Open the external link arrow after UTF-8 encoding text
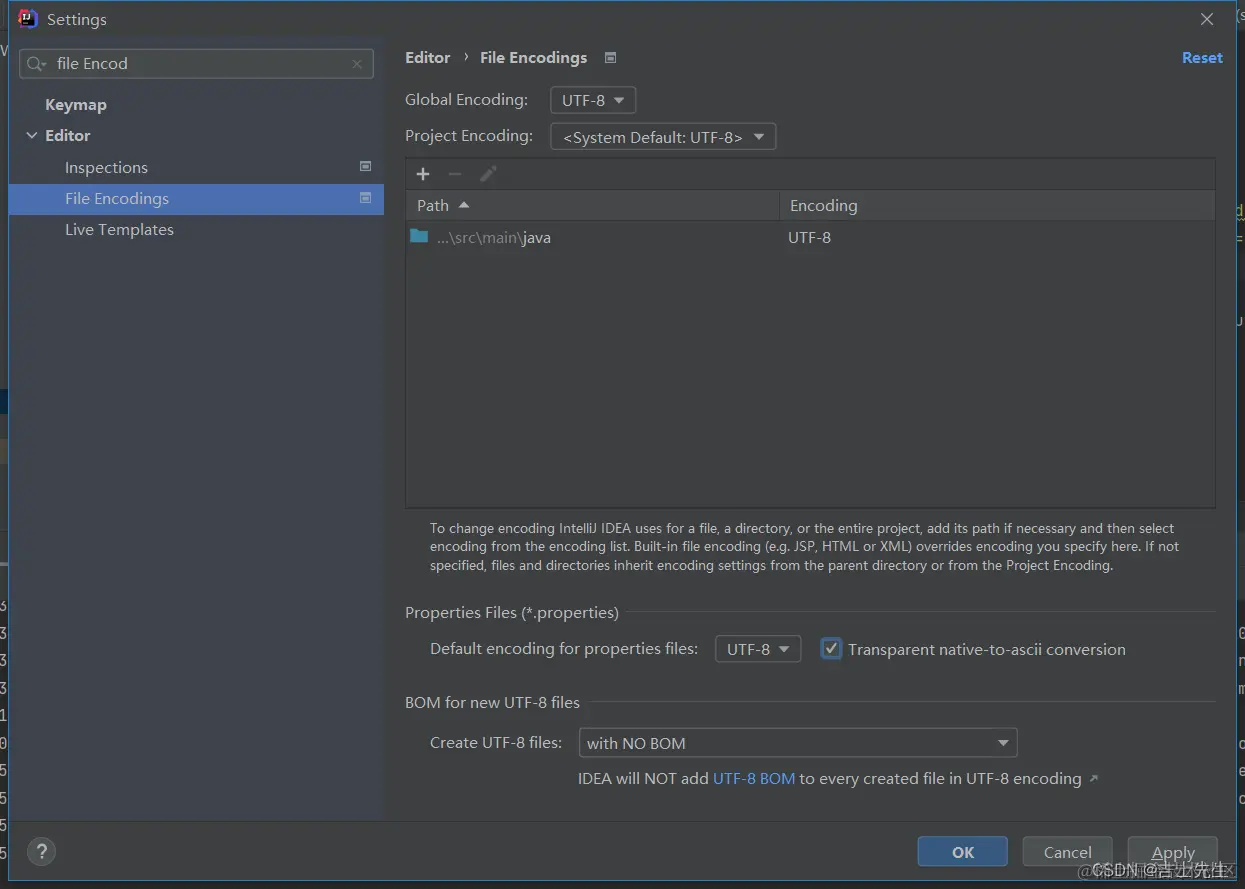Screen dimensions: 1245x889 pos(1093,779)
